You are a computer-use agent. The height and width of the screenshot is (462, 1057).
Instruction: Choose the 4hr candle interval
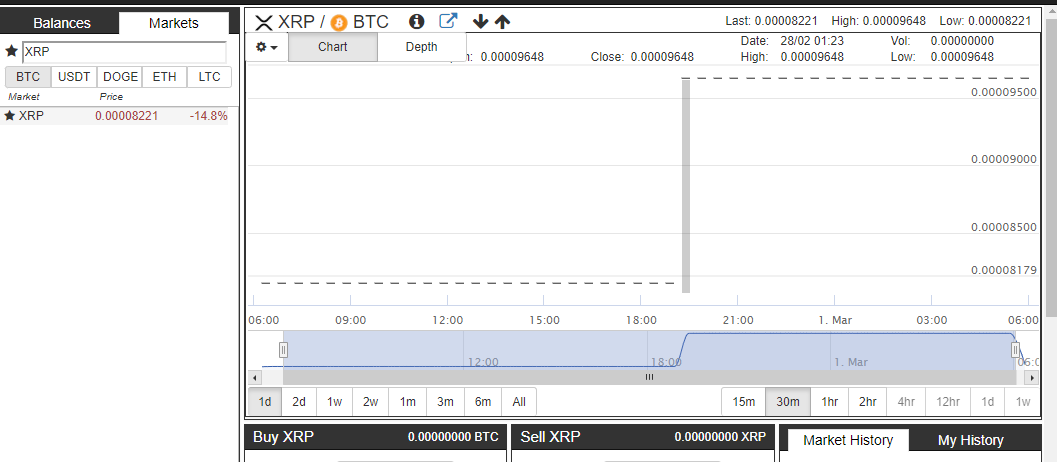pyautogui.click(x=906, y=402)
